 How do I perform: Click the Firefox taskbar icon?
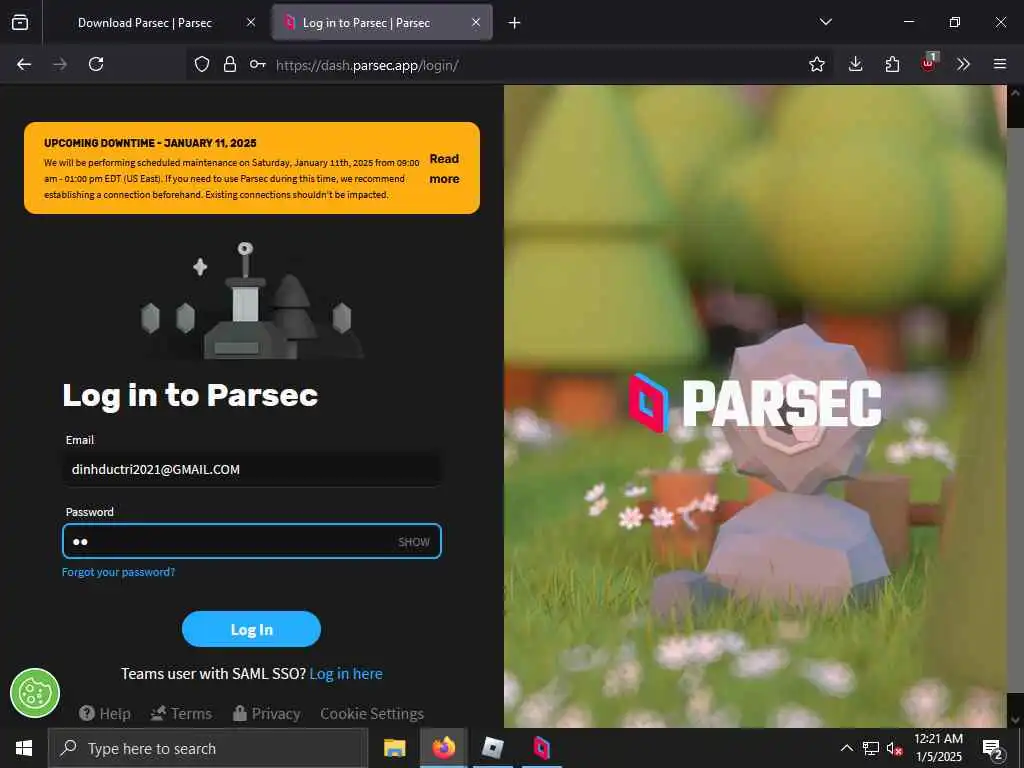click(x=443, y=748)
